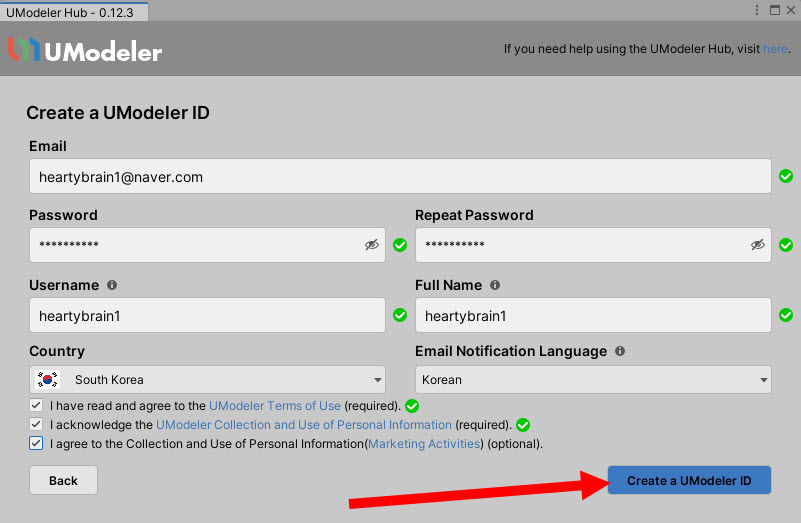The width and height of the screenshot is (801, 523).
Task: Click the 'Email Notification Language' label
Action: click(x=511, y=351)
